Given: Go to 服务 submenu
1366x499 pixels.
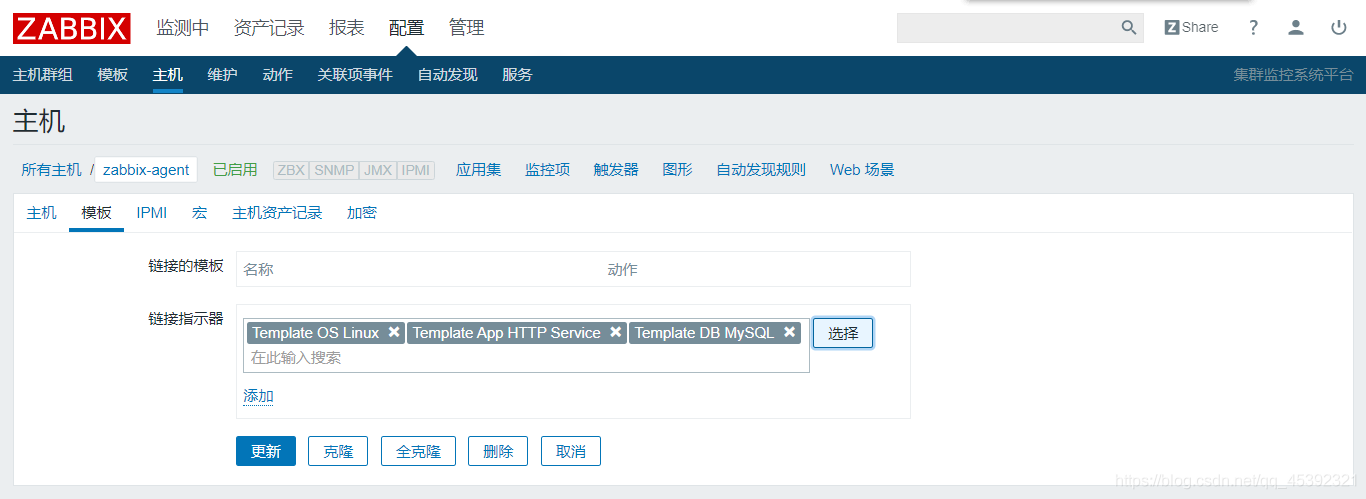Looking at the screenshot, I should pyautogui.click(x=518, y=75).
